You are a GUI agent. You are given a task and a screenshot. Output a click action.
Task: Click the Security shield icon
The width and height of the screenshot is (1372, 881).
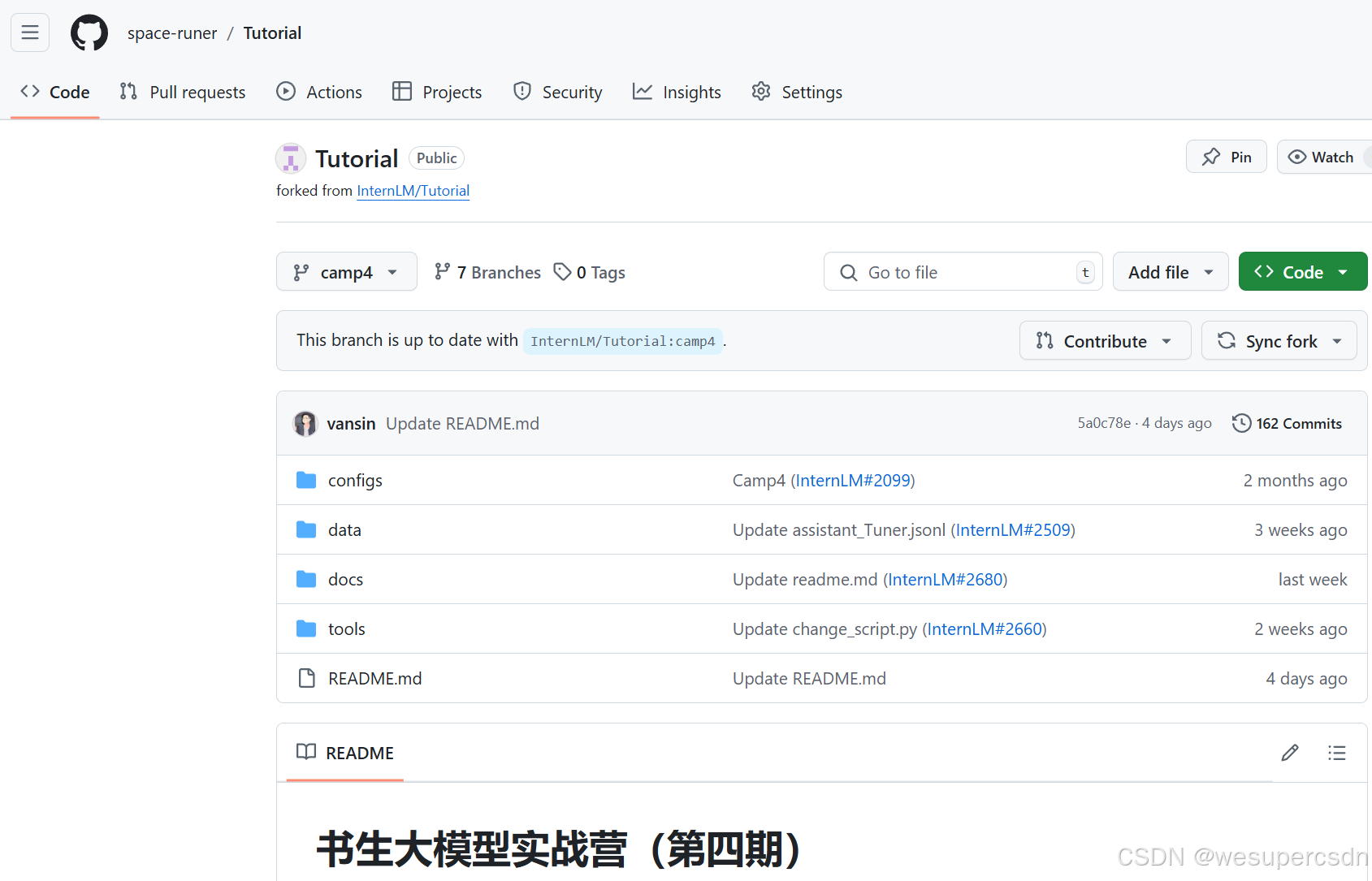tap(522, 91)
